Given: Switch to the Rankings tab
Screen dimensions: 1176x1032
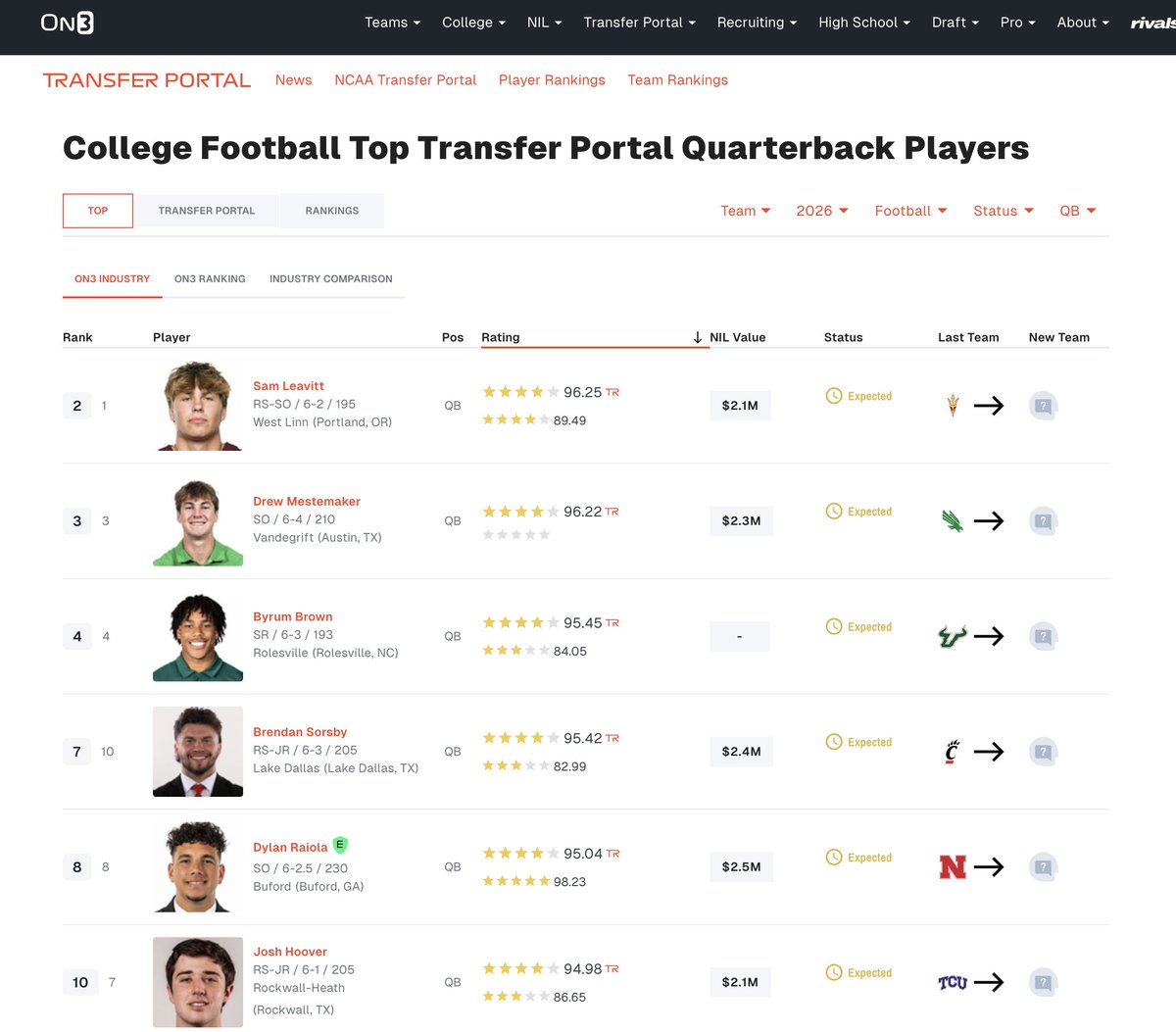Looking at the screenshot, I should pyautogui.click(x=332, y=211).
